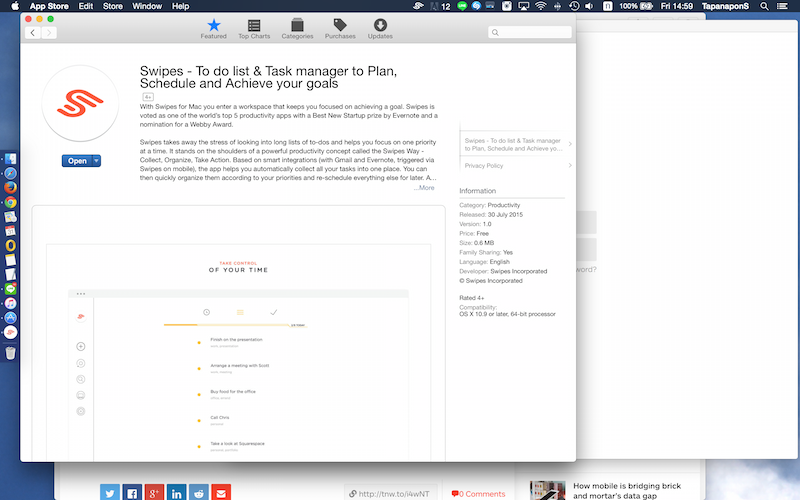Click the battery 100% indicator
The image size is (800, 500).
point(636,6)
